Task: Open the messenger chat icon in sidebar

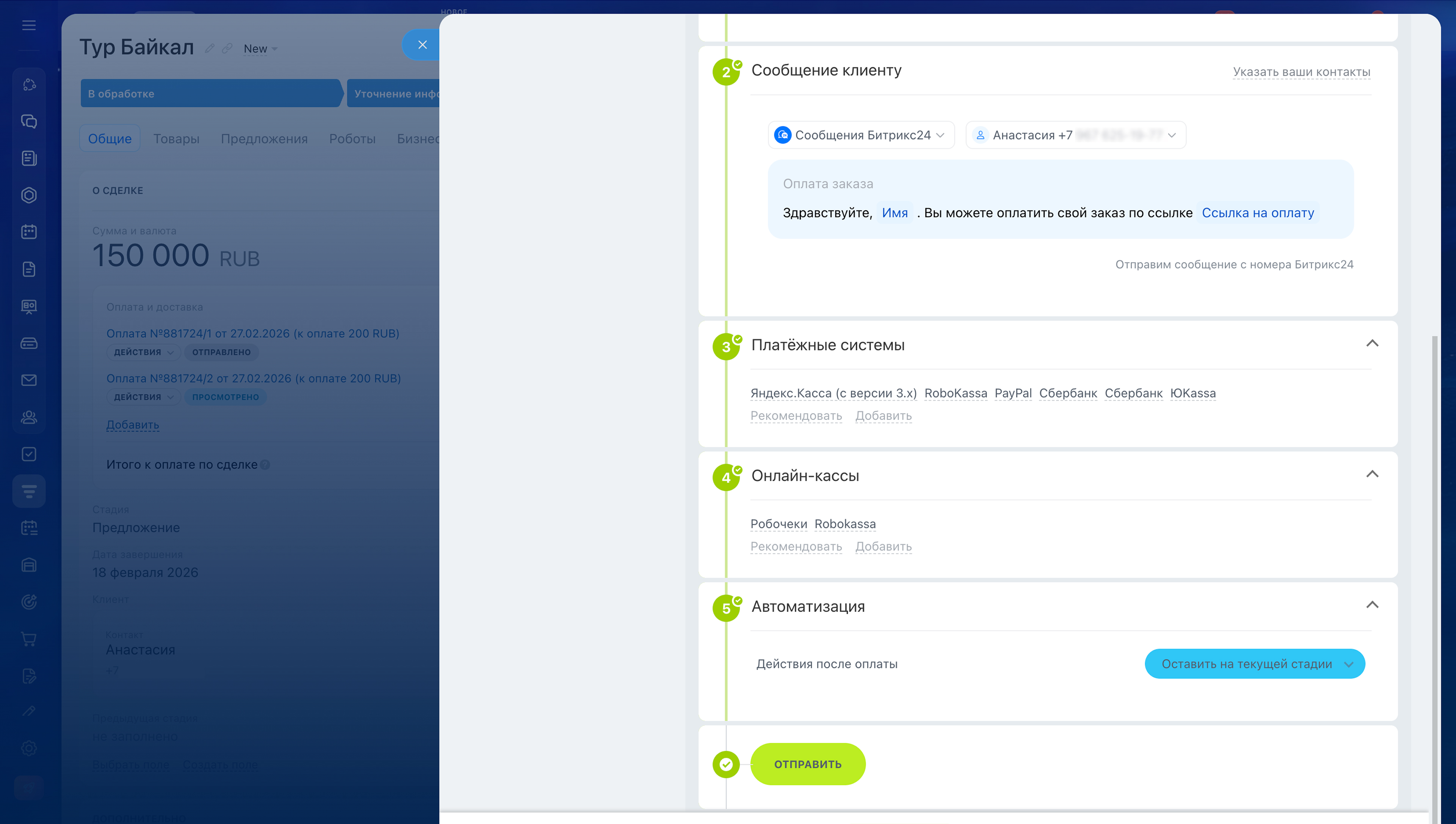Action: (x=29, y=121)
